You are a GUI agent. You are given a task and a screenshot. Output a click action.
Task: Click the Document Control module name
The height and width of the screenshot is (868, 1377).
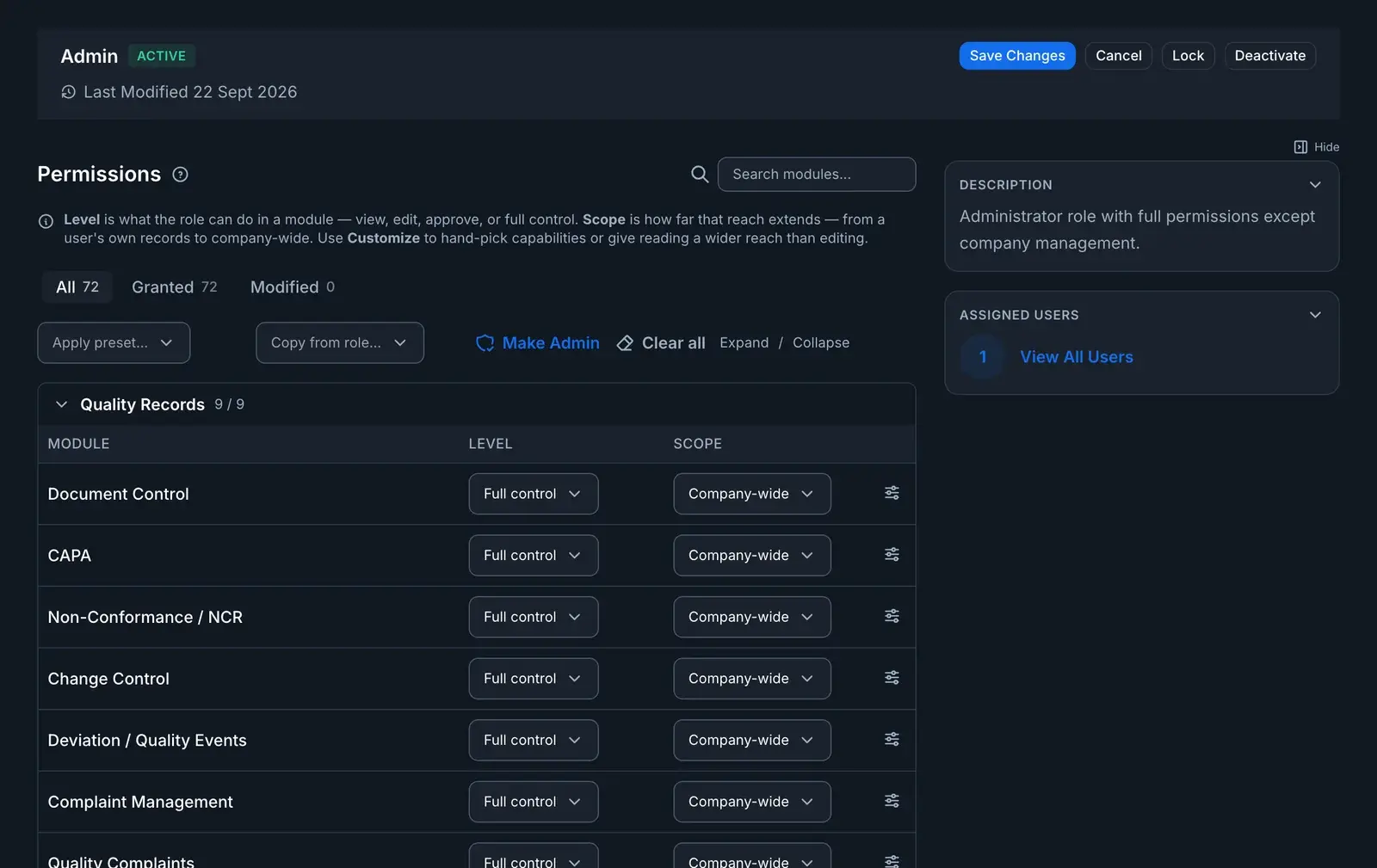click(119, 494)
